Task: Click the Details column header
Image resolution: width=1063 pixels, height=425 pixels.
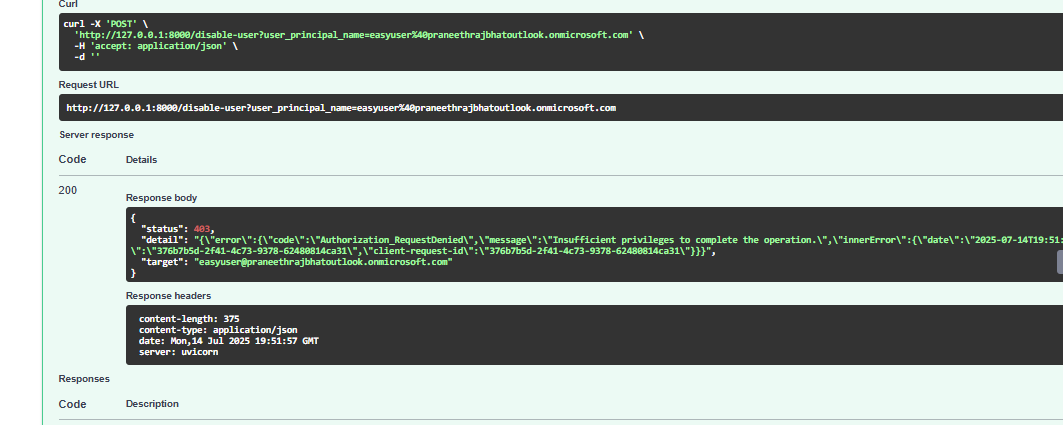Action: click(141, 159)
